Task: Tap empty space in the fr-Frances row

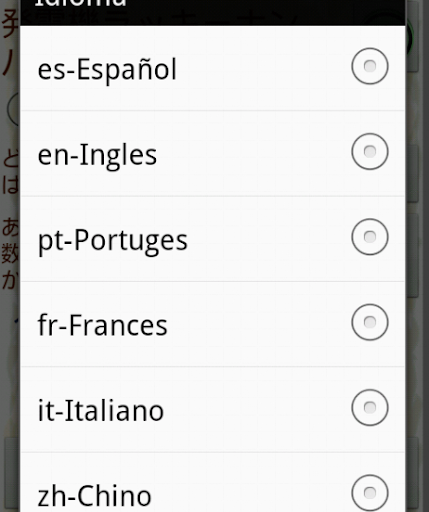Action: (x=260, y=324)
